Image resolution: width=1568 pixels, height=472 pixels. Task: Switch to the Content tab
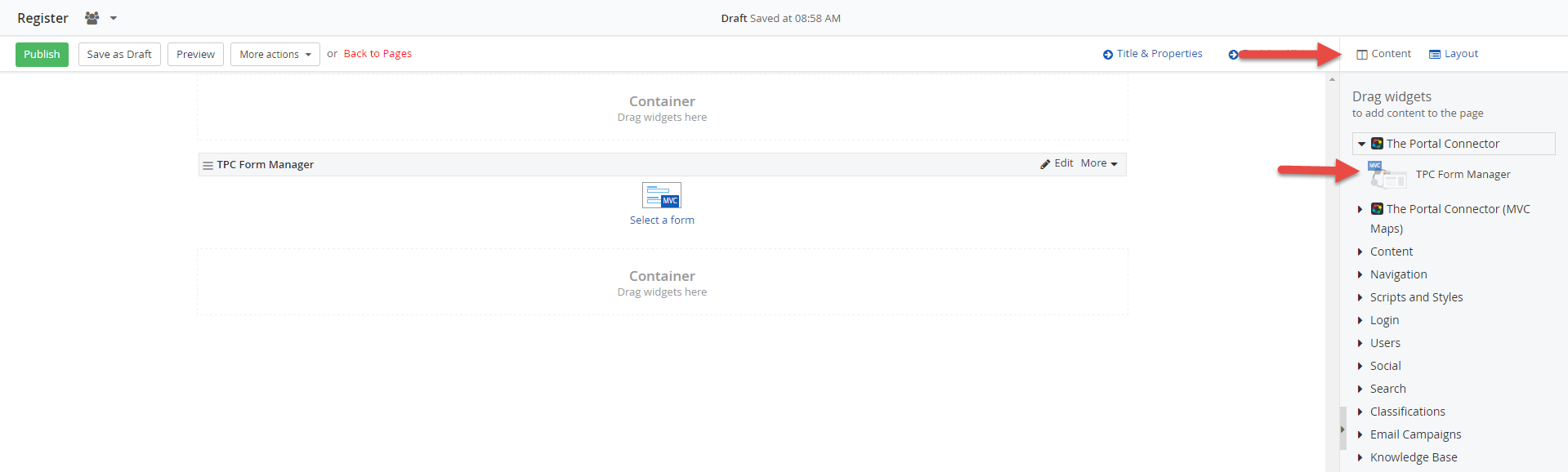[x=1383, y=54]
